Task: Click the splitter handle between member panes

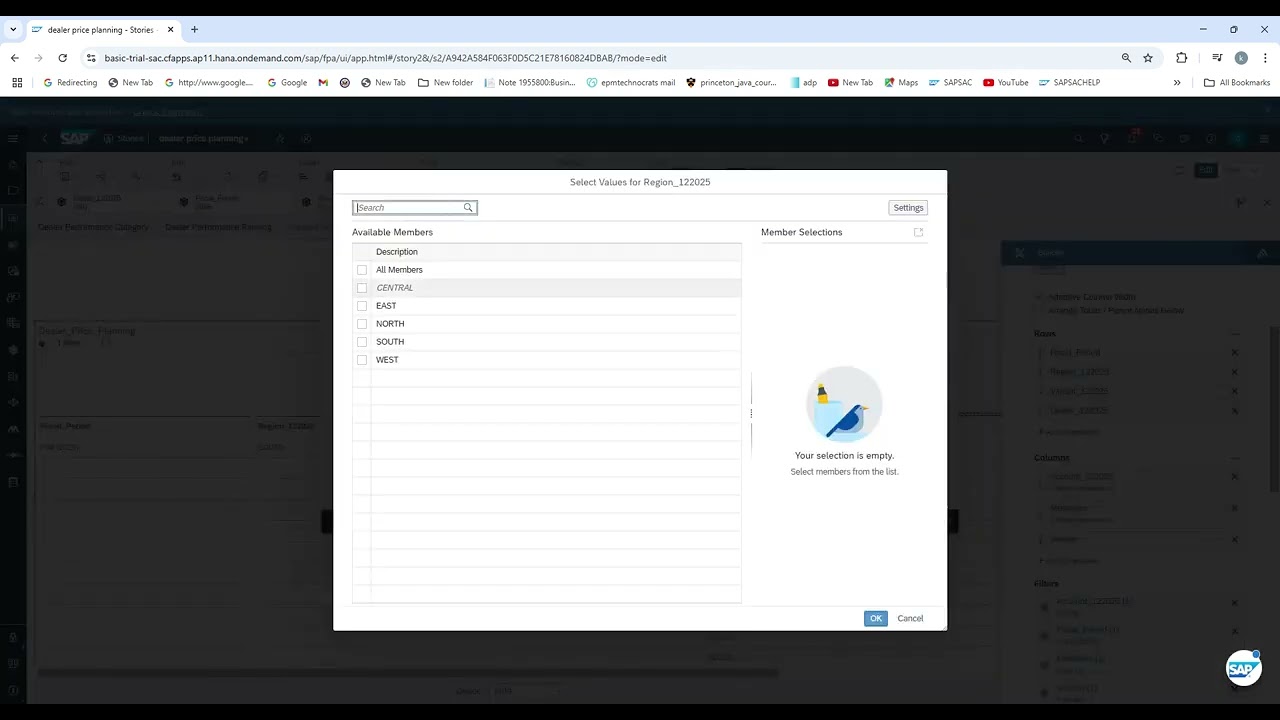Action: coord(751,413)
